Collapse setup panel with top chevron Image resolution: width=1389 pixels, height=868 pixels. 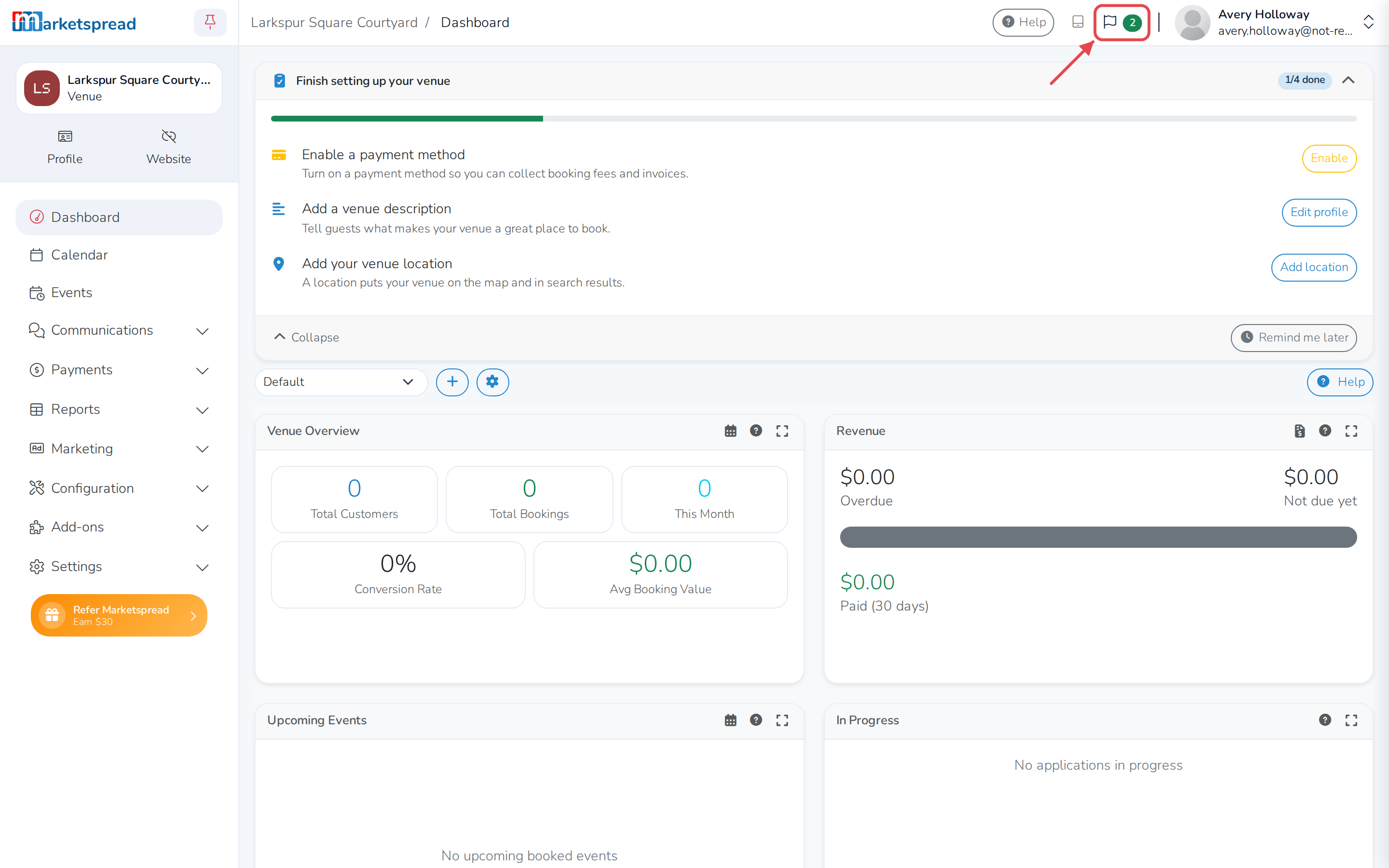point(1348,80)
